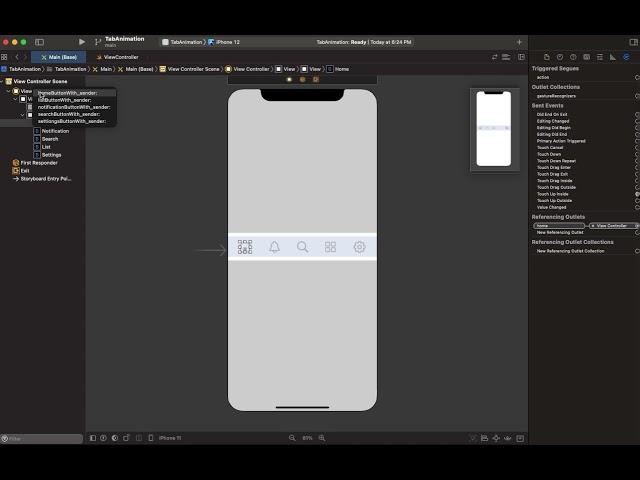
Task: Select Settings button in the outline
Action: point(47,155)
